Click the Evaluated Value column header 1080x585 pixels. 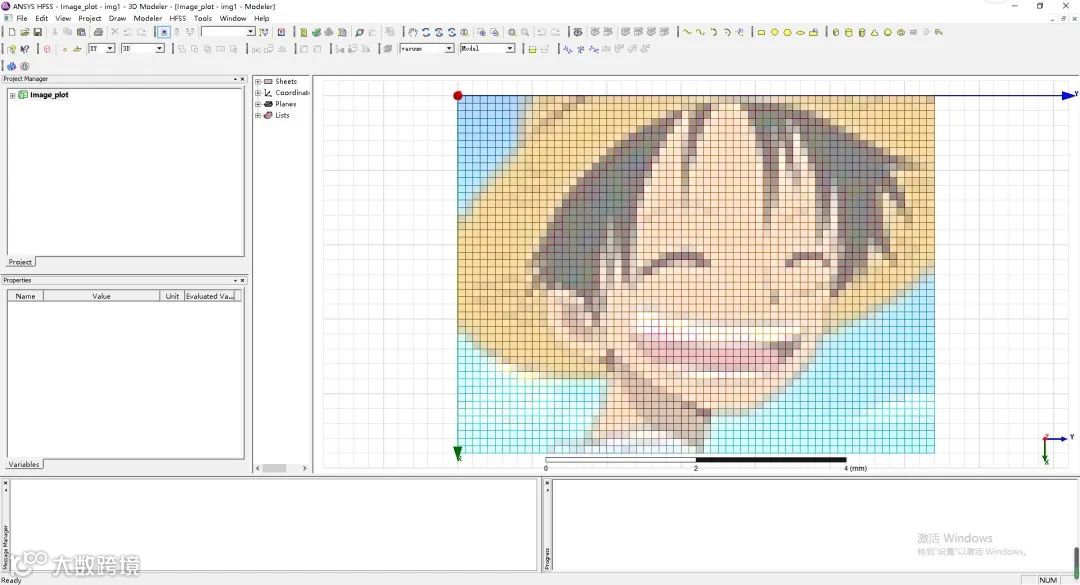pos(210,296)
